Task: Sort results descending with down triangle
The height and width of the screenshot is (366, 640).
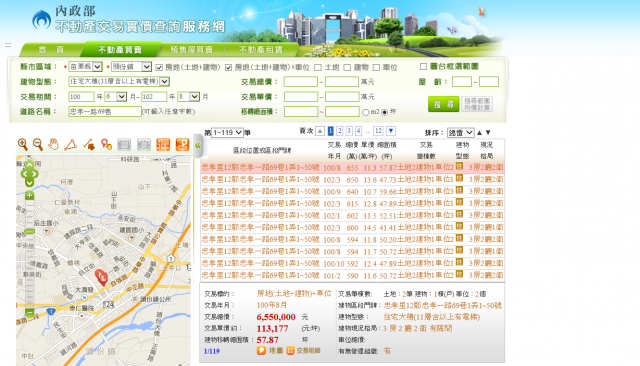Action: [488, 133]
